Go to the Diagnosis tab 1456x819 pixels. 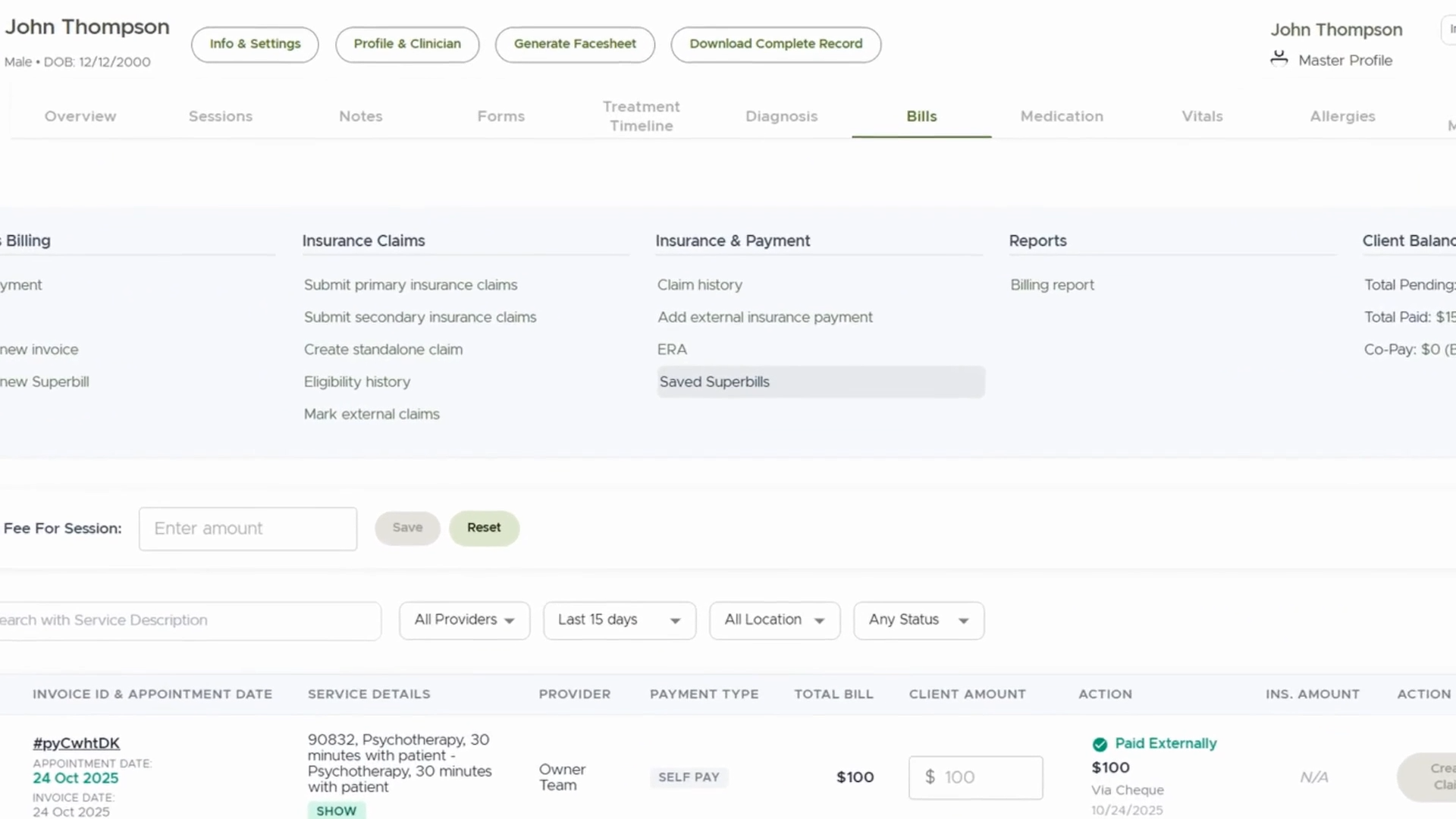click(x=781, y=116)
